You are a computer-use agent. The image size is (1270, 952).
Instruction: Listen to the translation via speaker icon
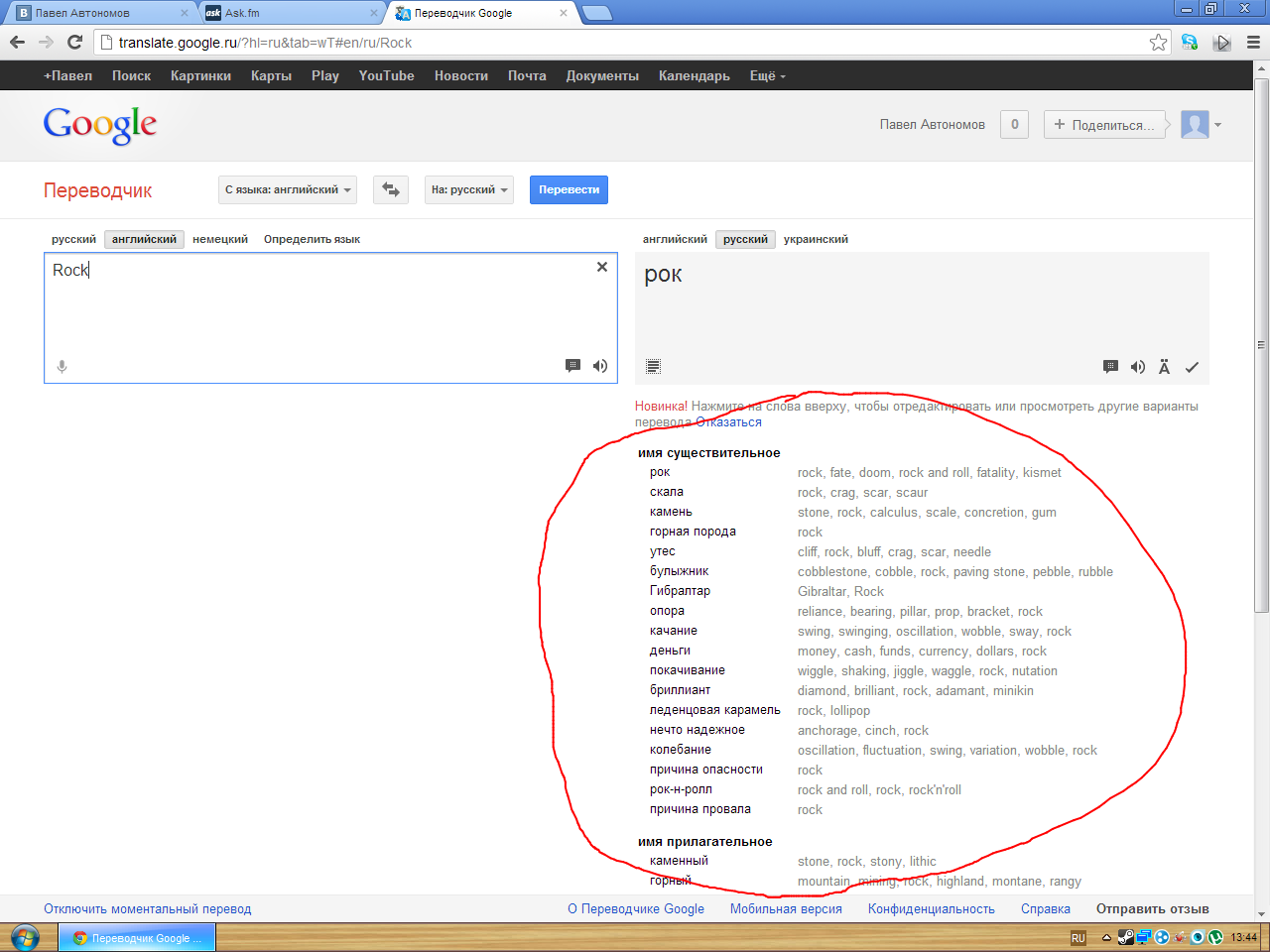point(1138,367)
